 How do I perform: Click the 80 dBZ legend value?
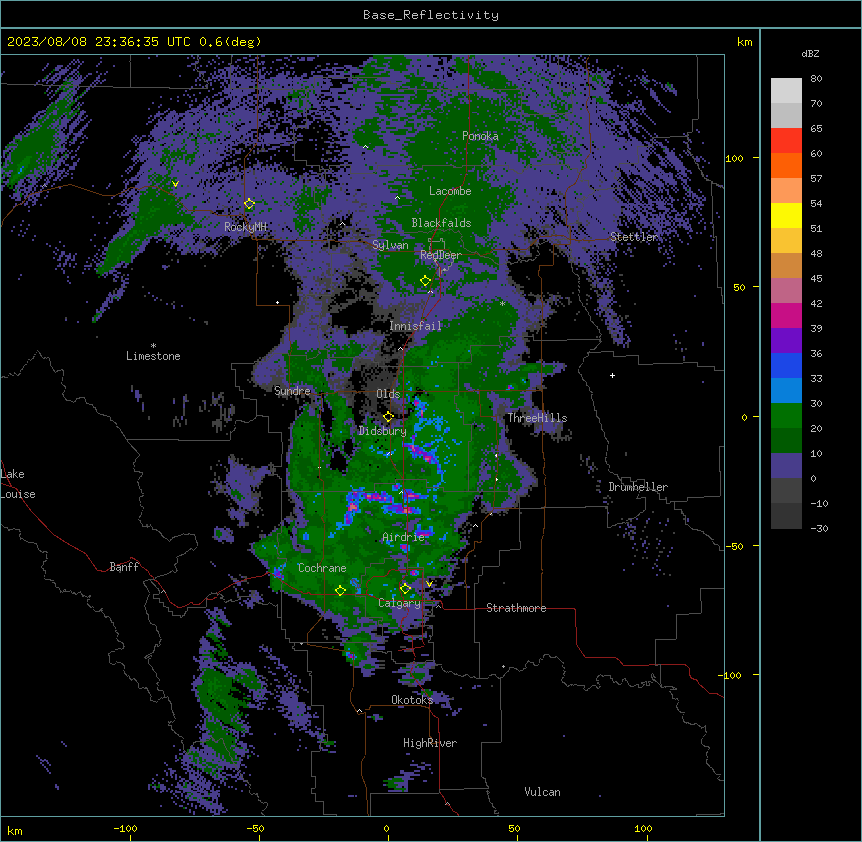point(816,79)
